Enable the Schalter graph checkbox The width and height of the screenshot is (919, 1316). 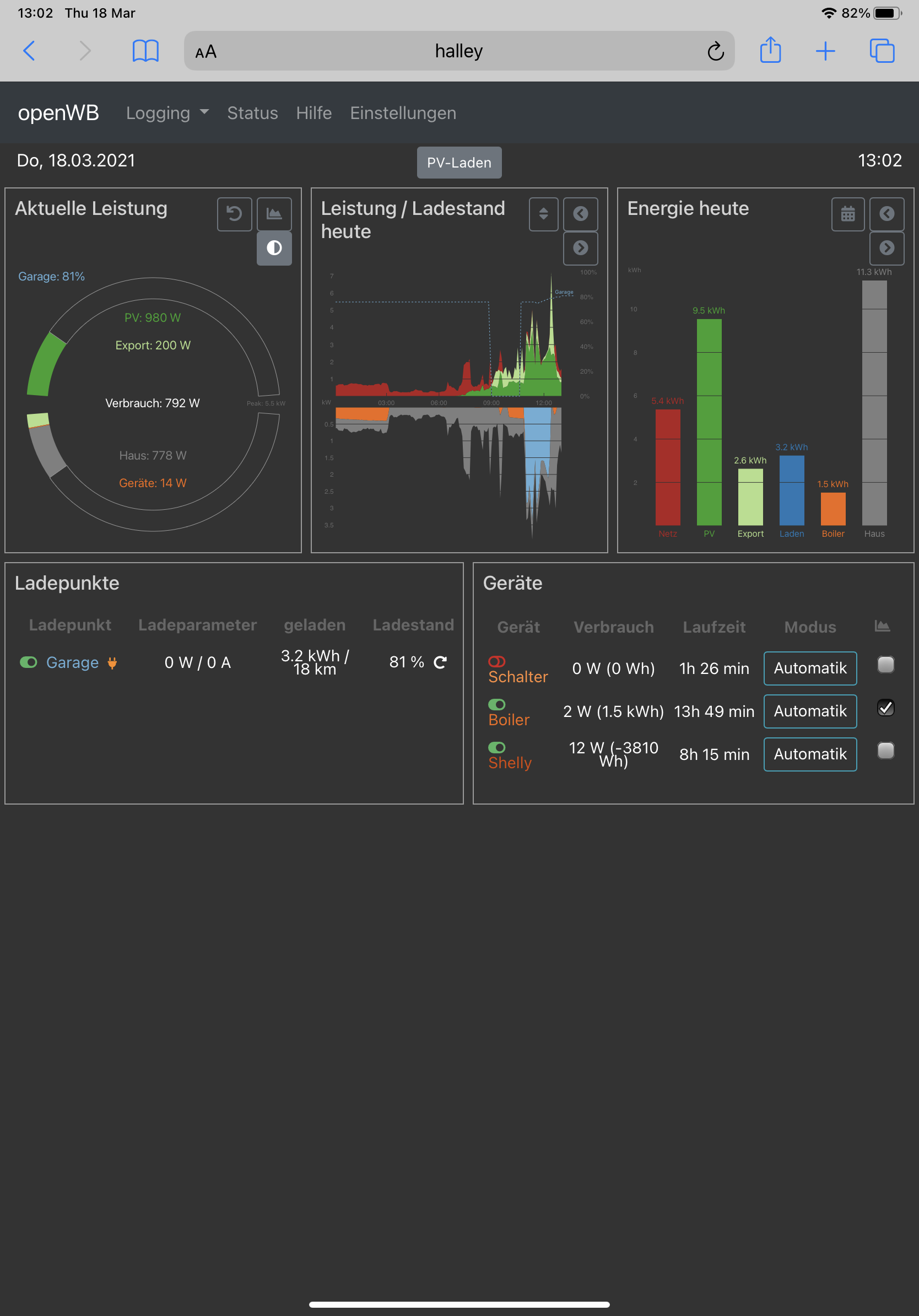pyautogui.click(x=885, y=665)
